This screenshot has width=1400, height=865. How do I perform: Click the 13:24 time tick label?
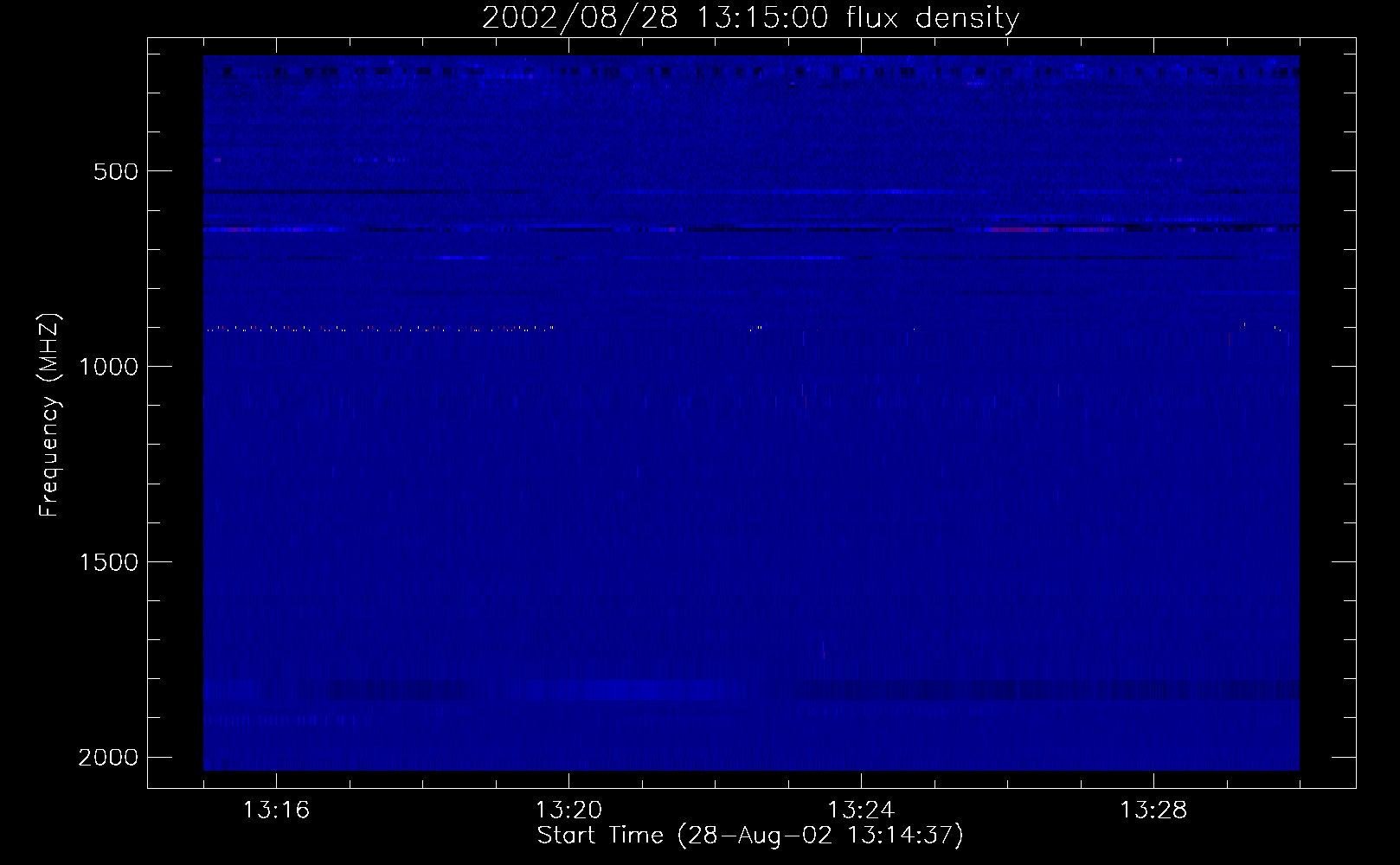[861, 811]
